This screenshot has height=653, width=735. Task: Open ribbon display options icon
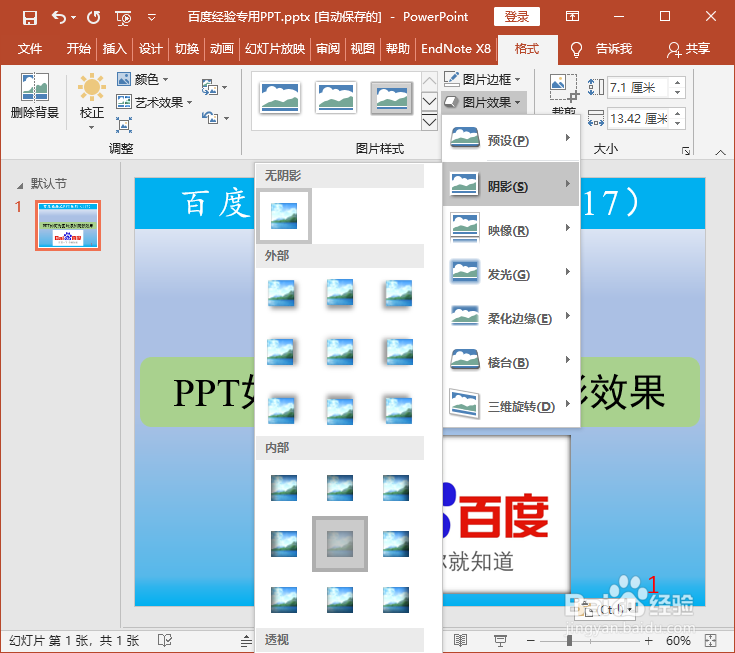click(572, 17)
